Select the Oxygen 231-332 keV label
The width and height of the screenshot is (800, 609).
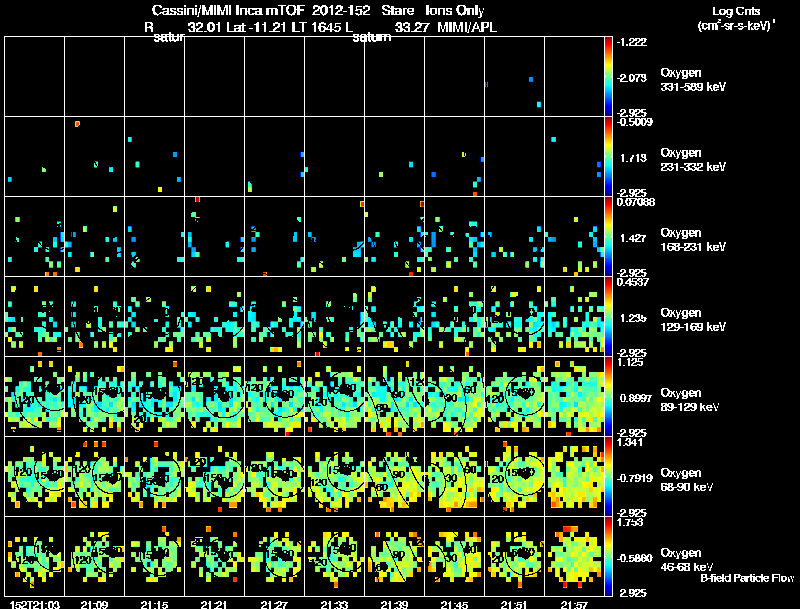693,160
